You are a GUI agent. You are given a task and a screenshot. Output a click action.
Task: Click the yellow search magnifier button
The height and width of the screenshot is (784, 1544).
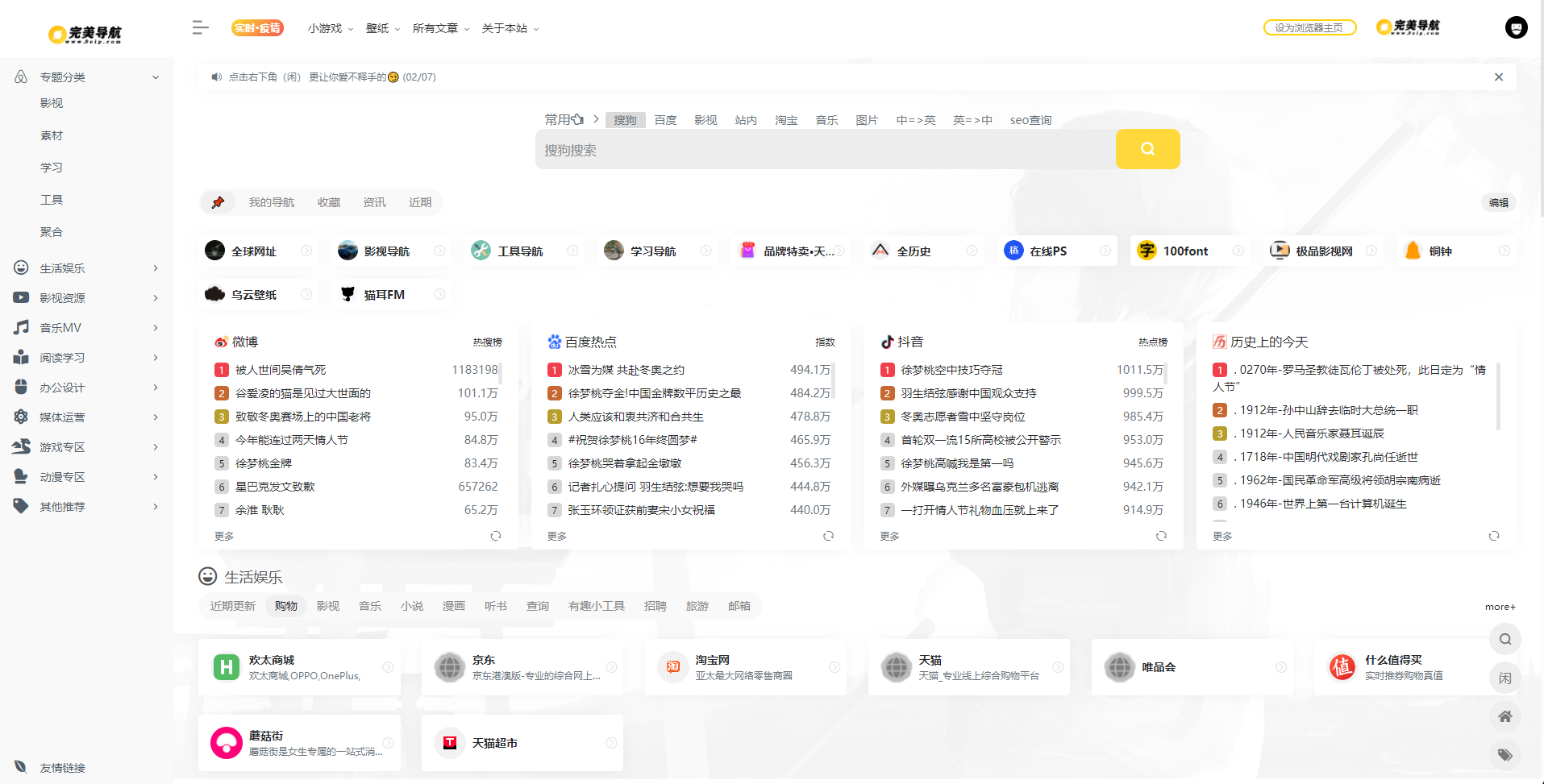[x=1147, y=149]
